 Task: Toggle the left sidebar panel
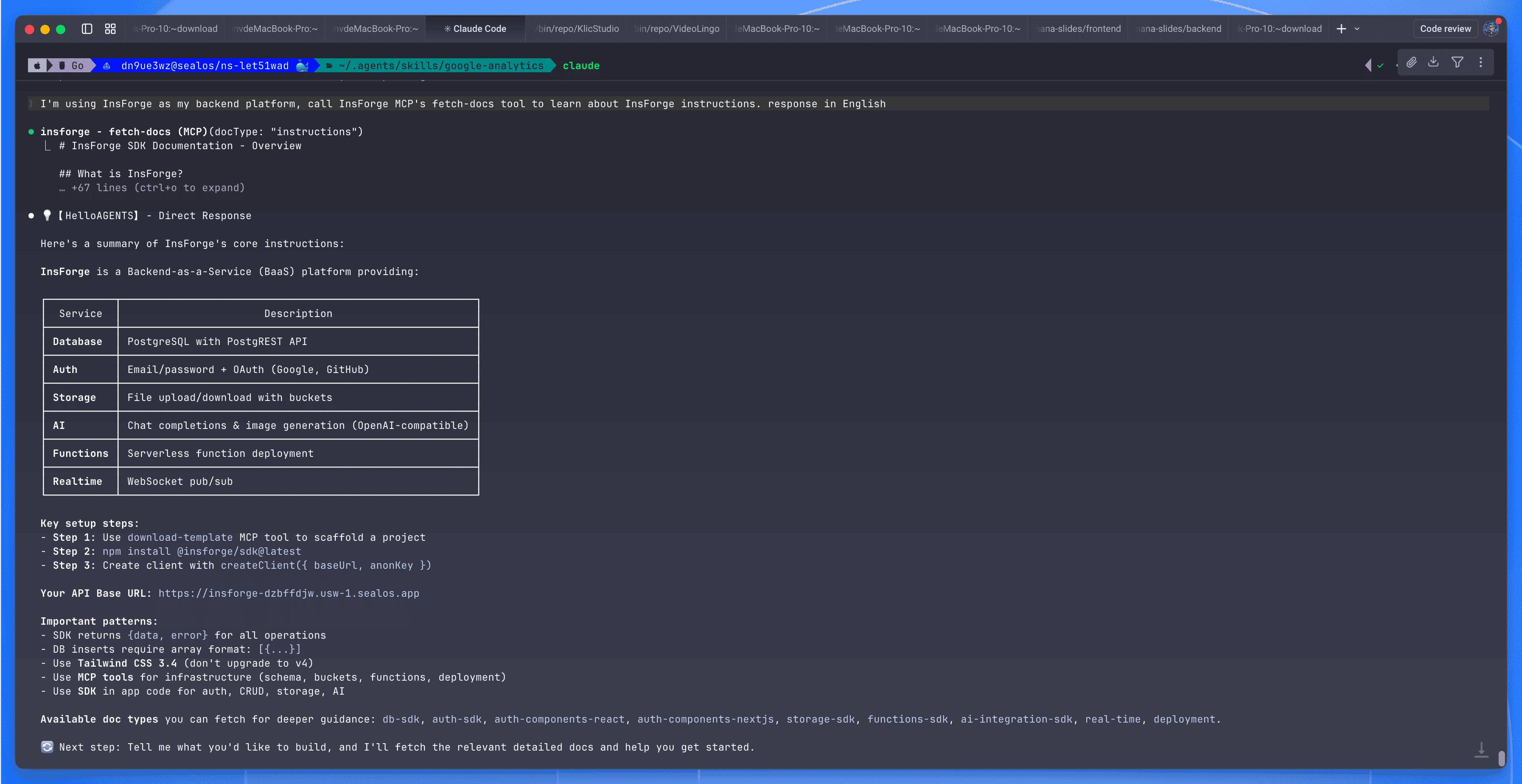87,28
